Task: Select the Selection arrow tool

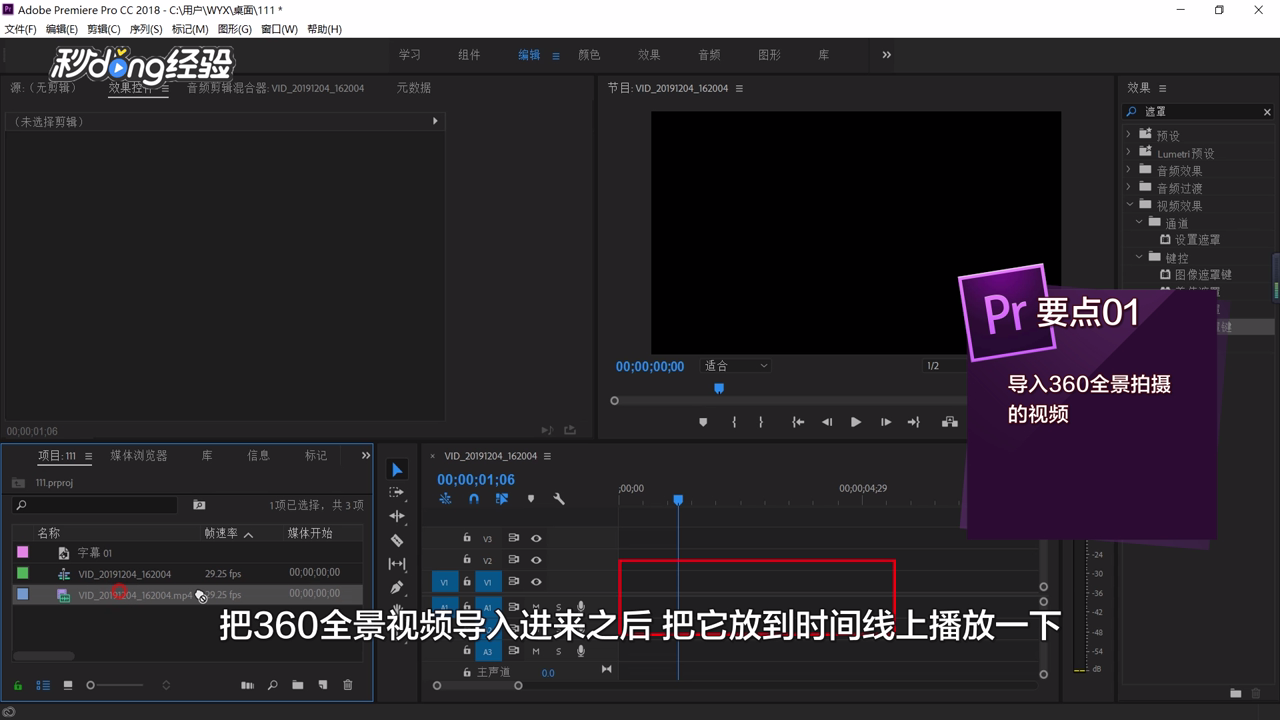Action: tap(397, 470)
